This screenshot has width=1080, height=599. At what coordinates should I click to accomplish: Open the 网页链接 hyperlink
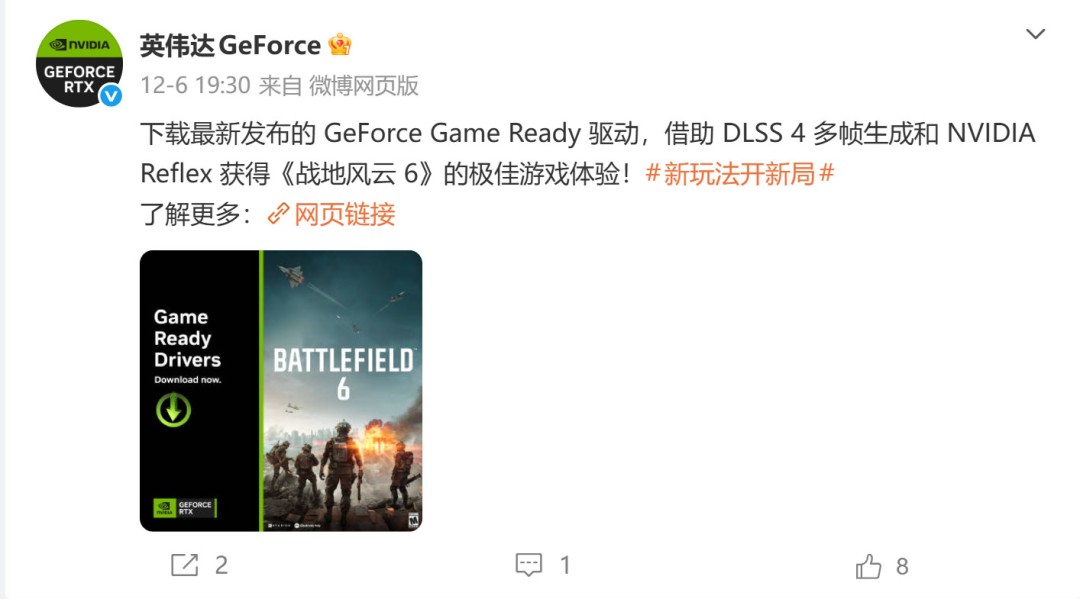[x=342, y=214]
